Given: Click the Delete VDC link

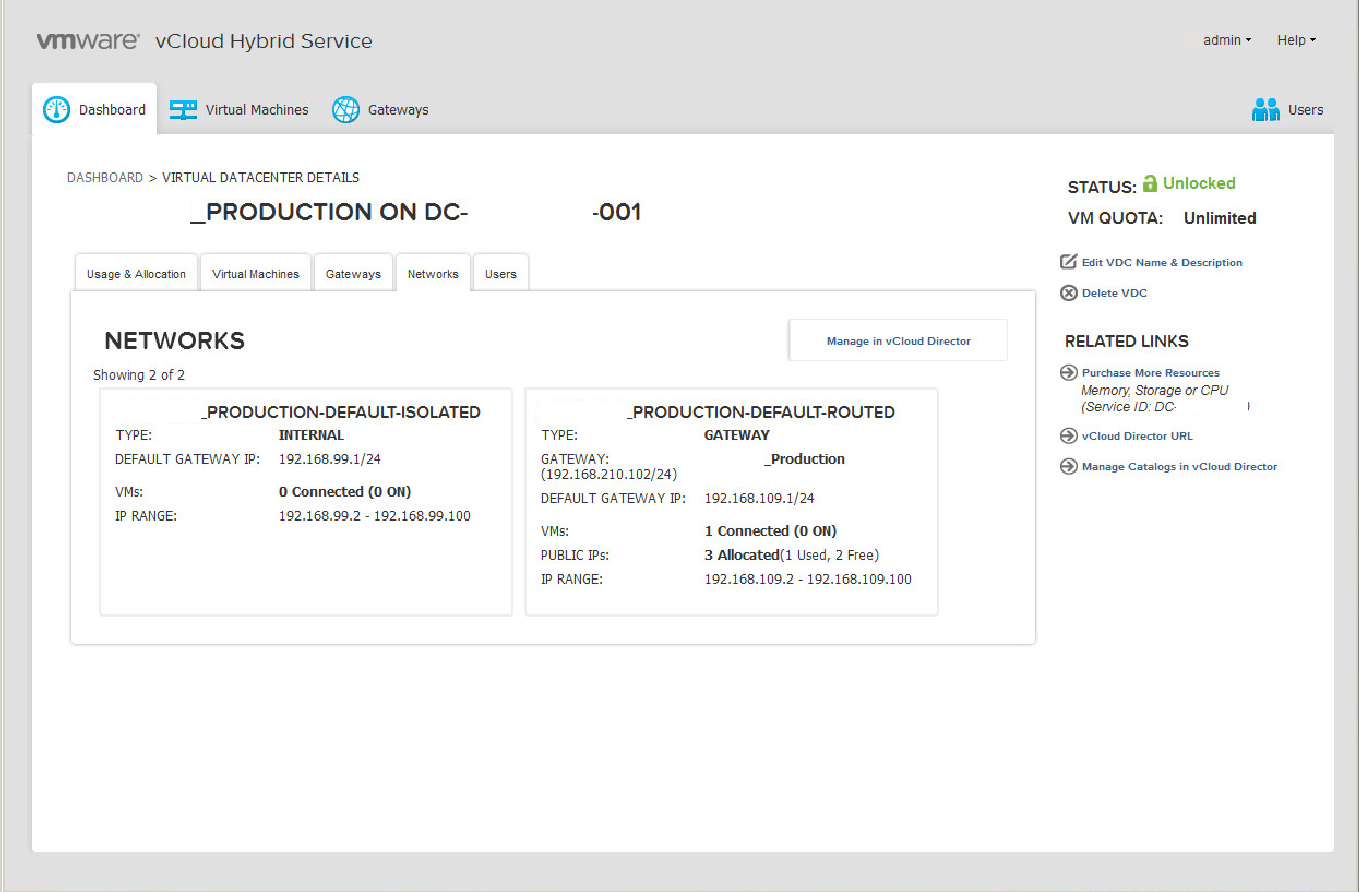Looking at the screenshot, I should 1114,293.
